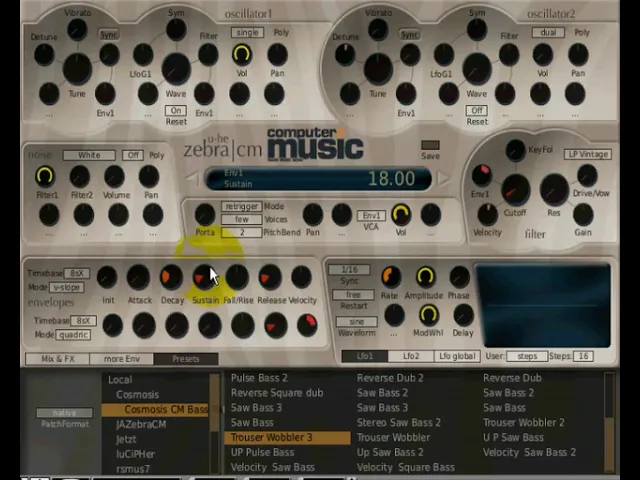
Task: Click the oscillator2 Tune knob
Action: tap(378, 69)
